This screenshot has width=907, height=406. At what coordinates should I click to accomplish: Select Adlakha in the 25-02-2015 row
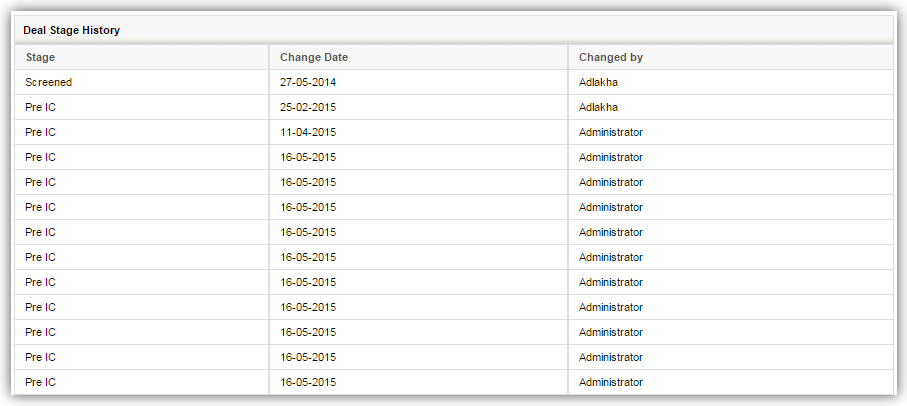(598, 107)
